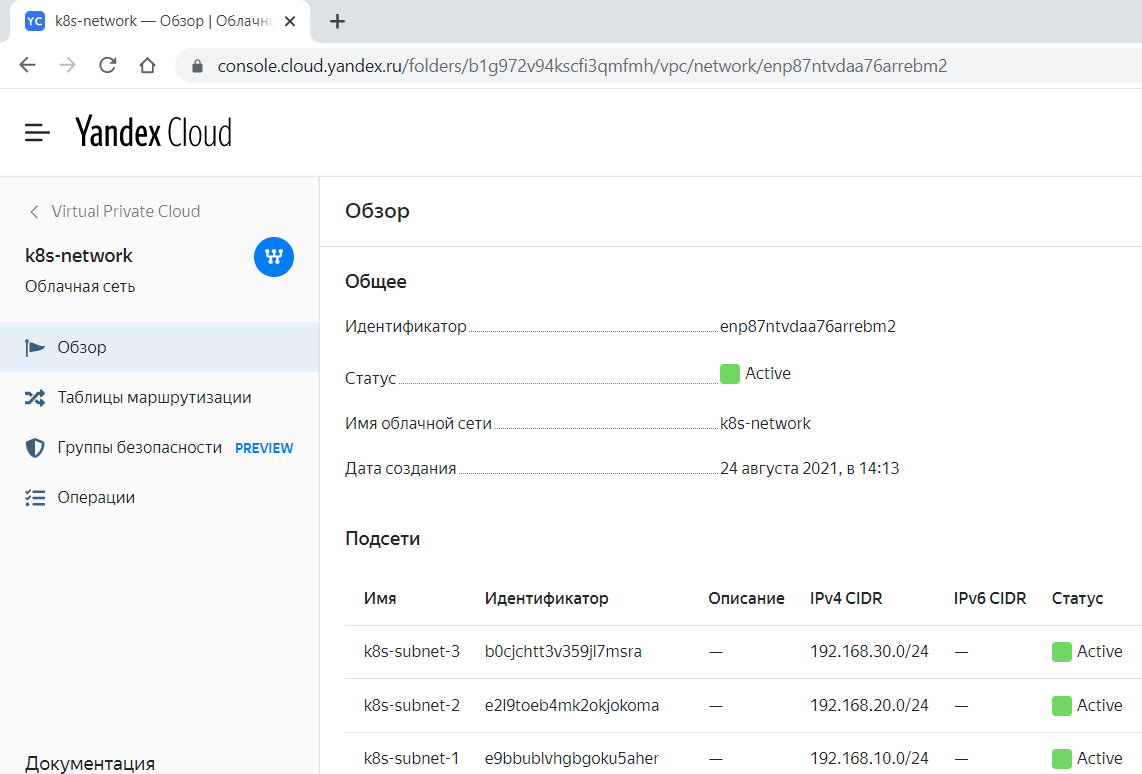Click CIDR 192.168.30.0/24

869,652
